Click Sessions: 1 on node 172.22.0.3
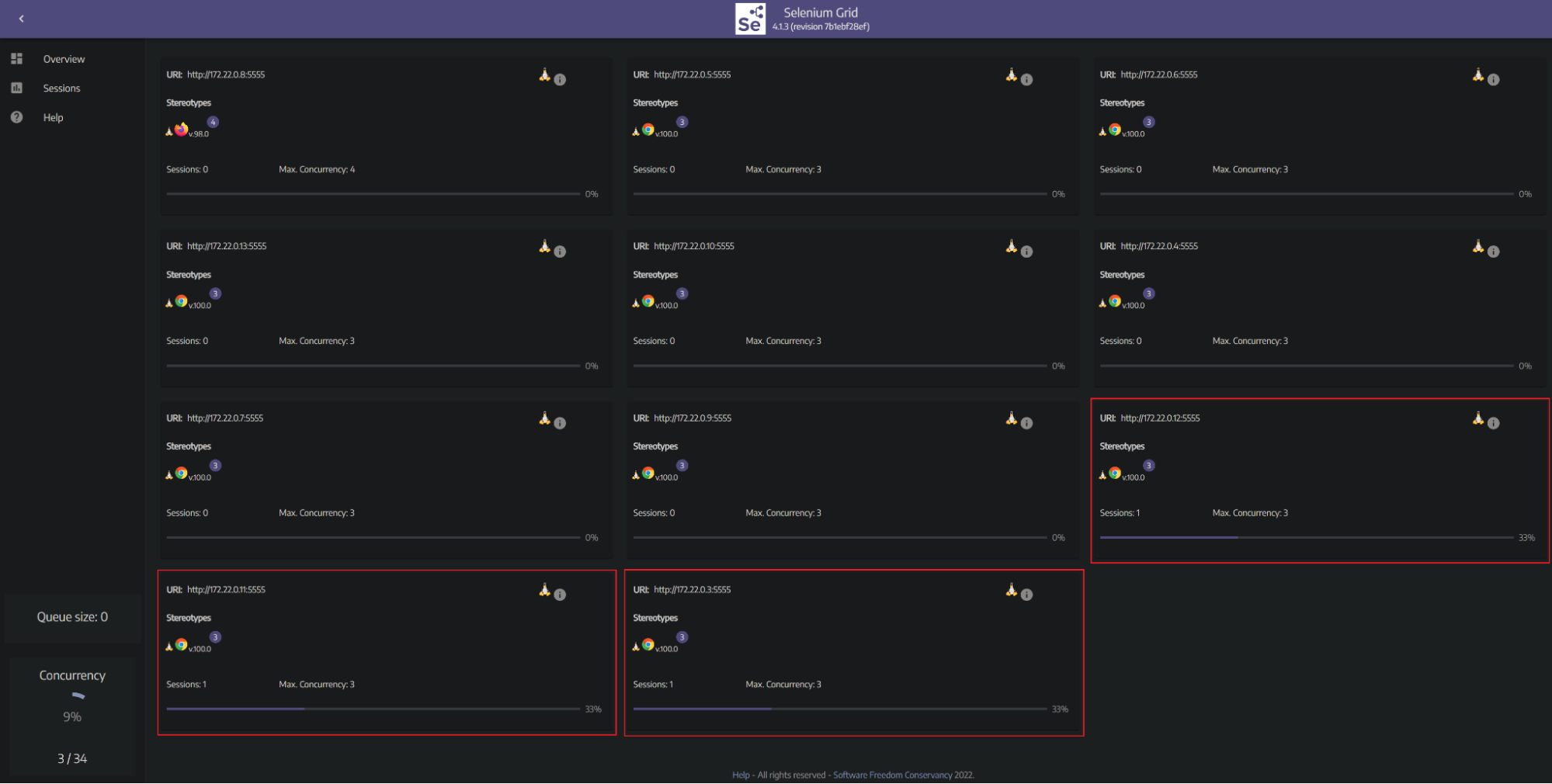The width and height of the screenshot is (1552, 784). [x=653, y=685]
